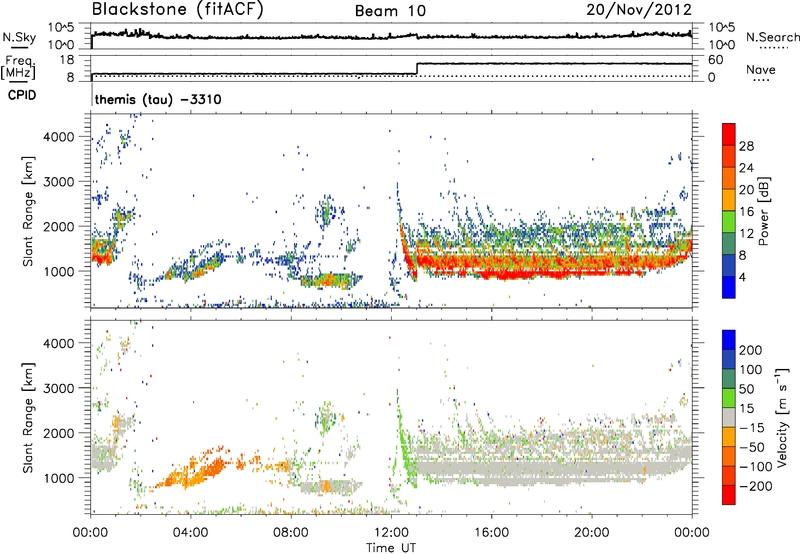Click the "CPID" row label
The image size is (800, 554).
[x=22, y=95]
